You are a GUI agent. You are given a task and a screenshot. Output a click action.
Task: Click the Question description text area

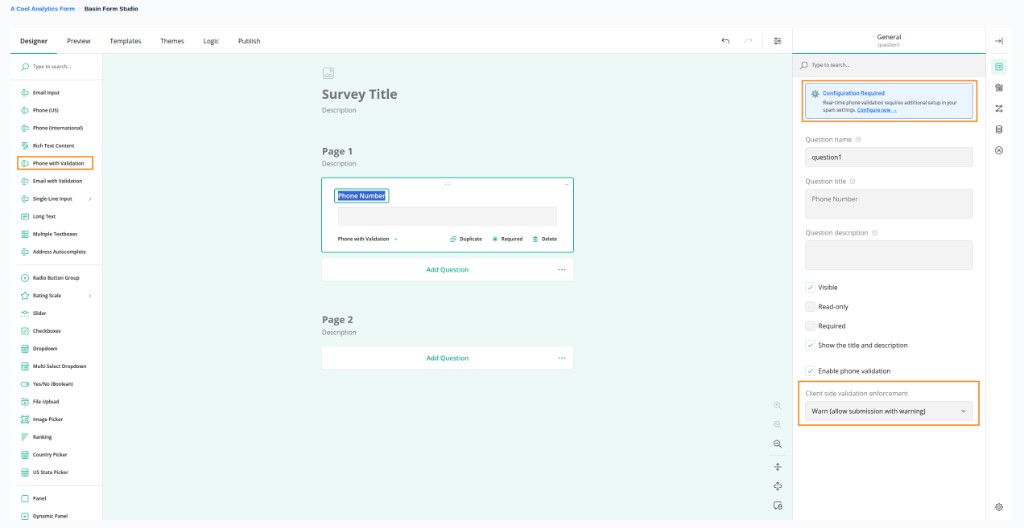click(889, 255)
